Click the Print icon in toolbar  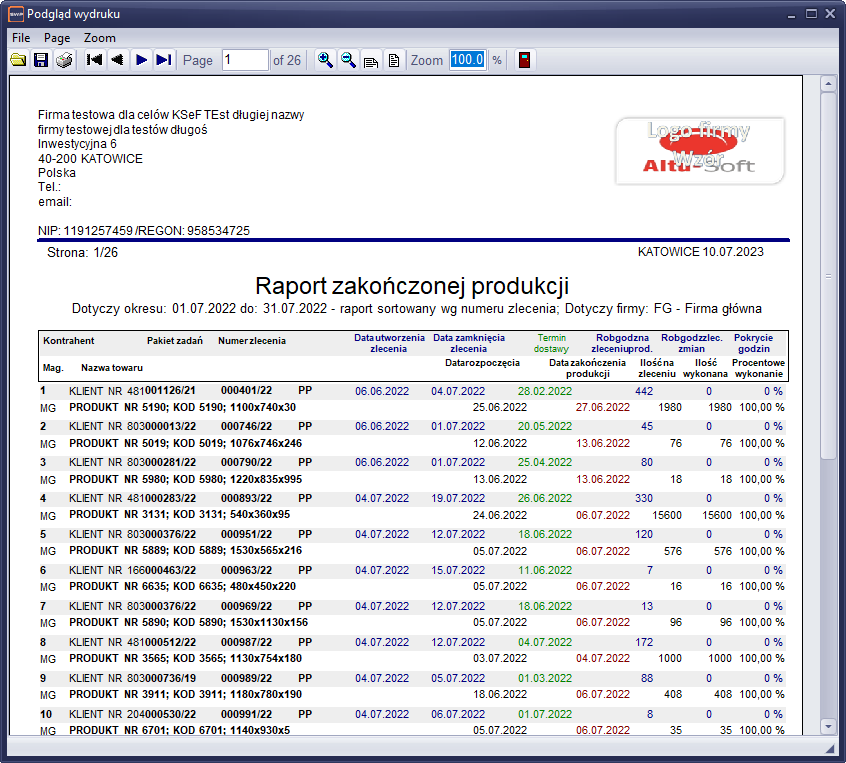point(64,60)
